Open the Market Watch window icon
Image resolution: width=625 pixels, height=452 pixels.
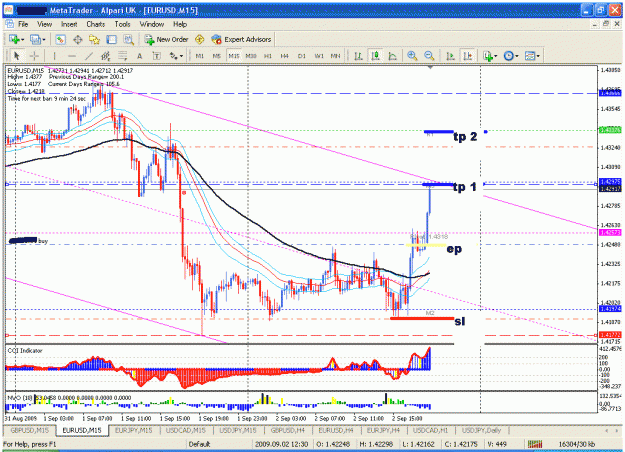pos(60,39)
